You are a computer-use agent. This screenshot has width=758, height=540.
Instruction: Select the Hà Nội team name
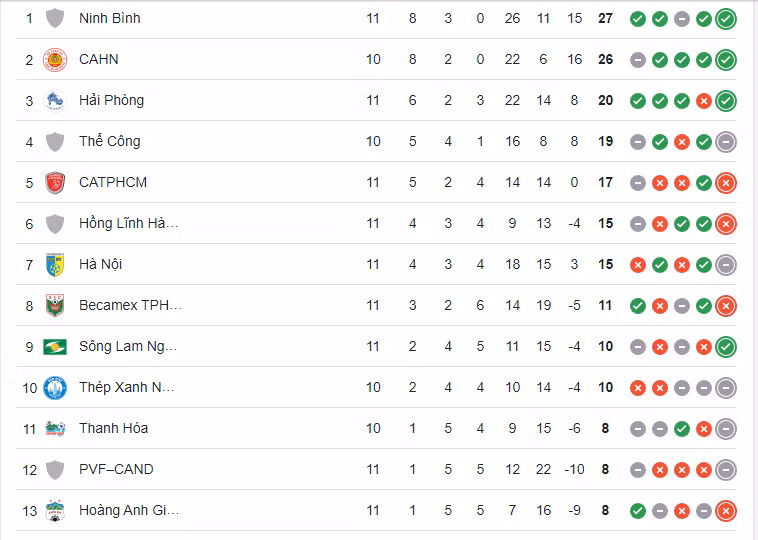(x=100, y=265)
